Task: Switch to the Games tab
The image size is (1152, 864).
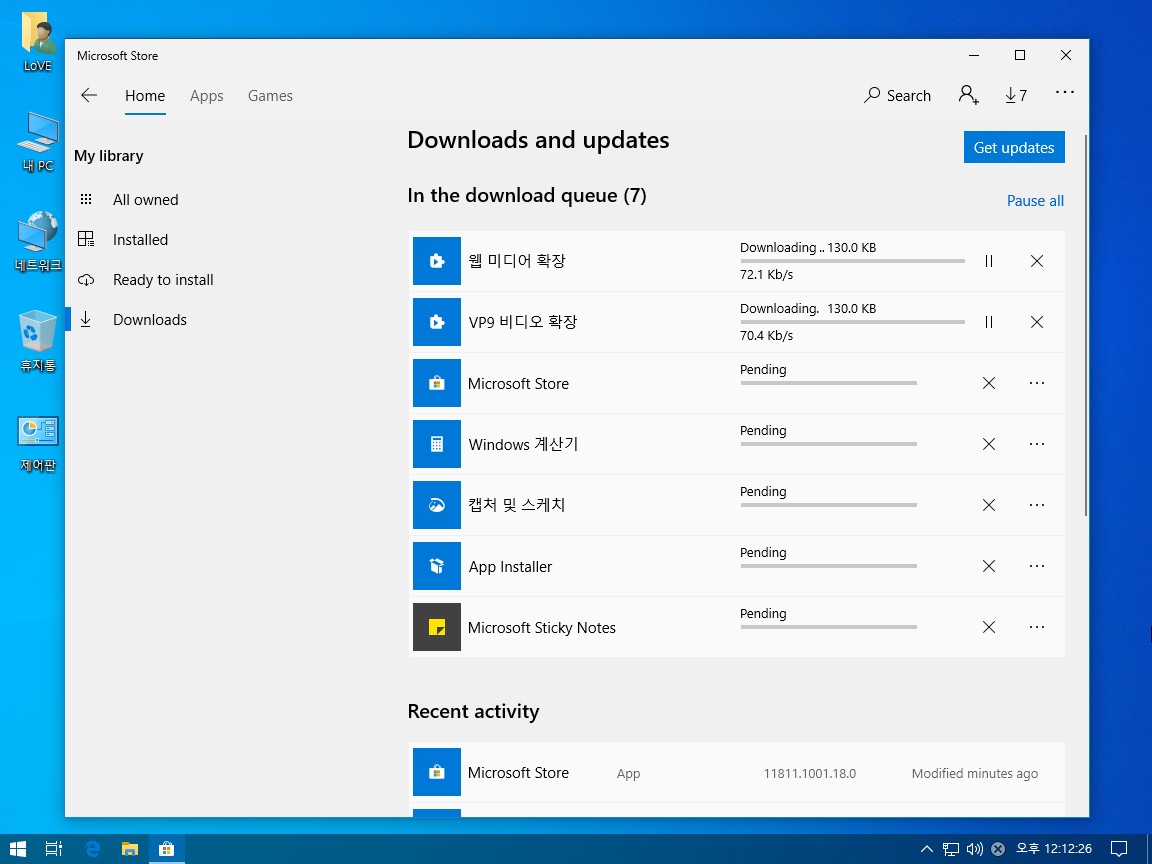Action: point(270,96)
